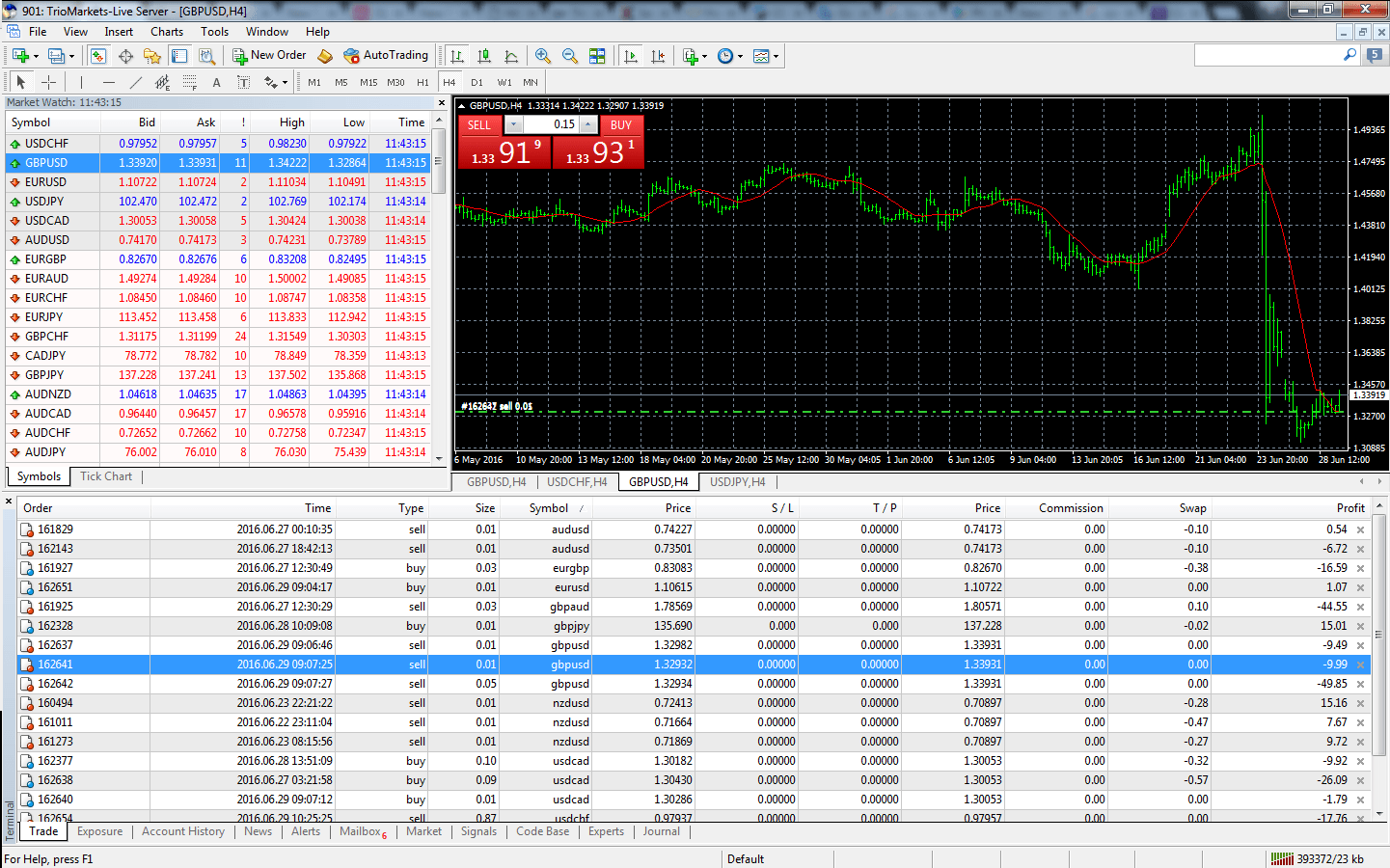Switch chart to candlesticks view
Image resolution: width=1390 pixels, height=868 pixels.
(484, 56)
